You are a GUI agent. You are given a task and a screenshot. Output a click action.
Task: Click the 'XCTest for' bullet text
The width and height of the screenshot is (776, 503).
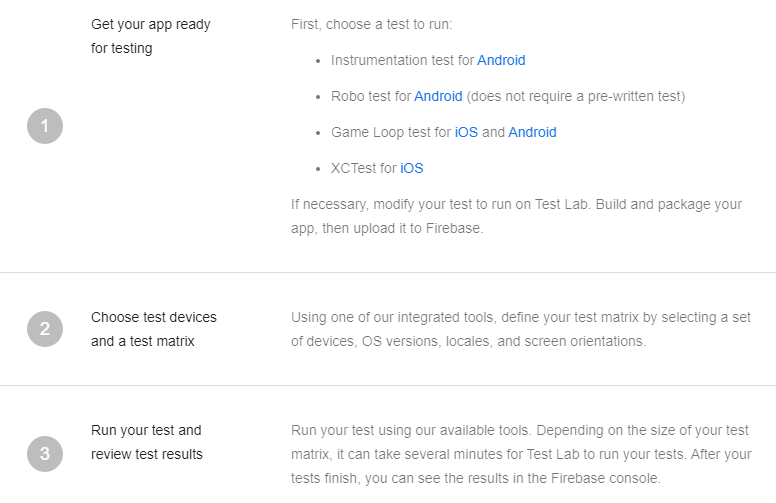pyautogui.click(x=364, y=168)
